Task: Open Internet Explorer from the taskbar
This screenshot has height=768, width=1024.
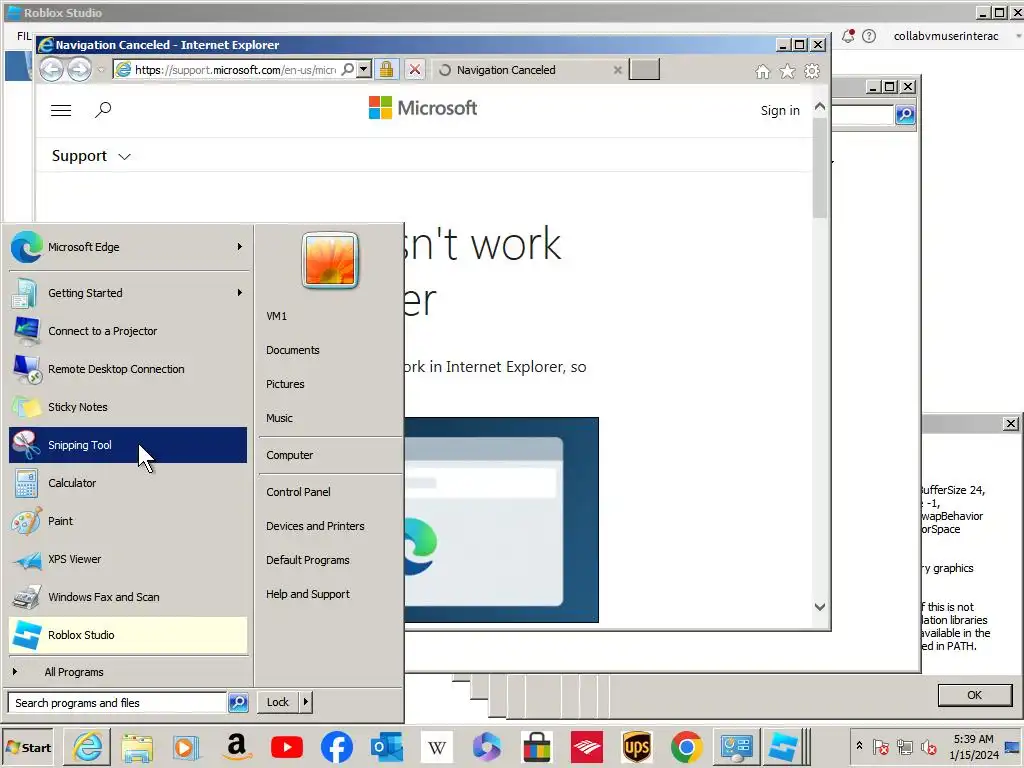Action: (x=88, y=747)
